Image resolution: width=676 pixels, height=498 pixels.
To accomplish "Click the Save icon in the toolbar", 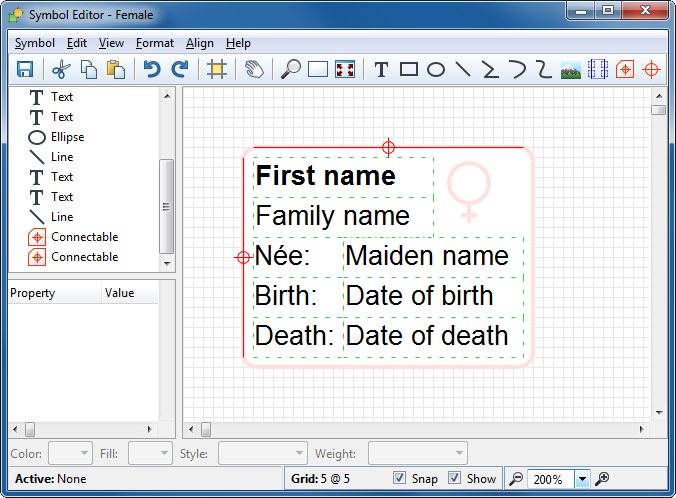I will coord(25,69).
